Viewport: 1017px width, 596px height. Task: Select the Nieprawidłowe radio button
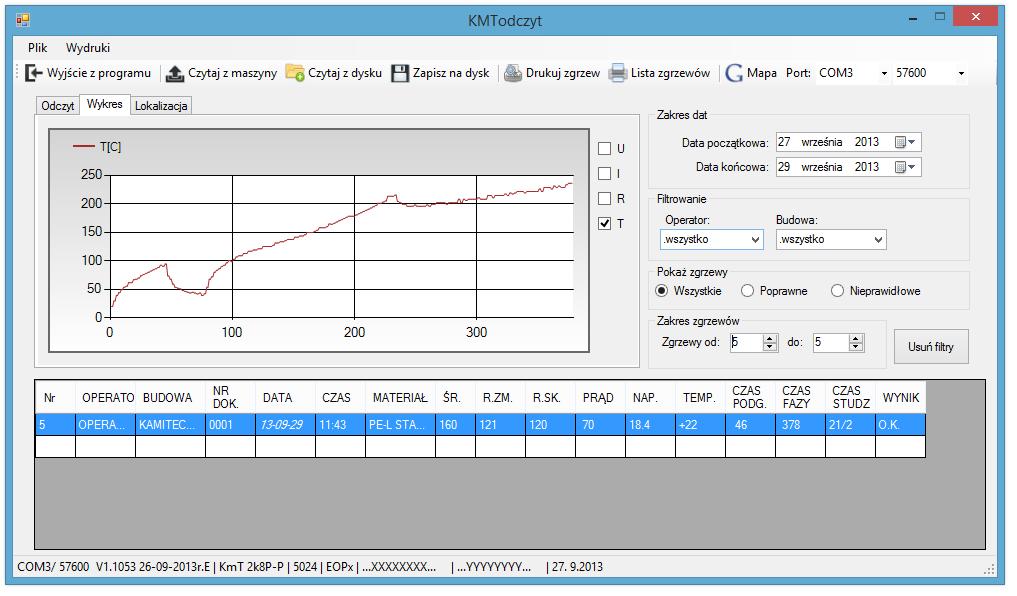[x=837, y=291]
